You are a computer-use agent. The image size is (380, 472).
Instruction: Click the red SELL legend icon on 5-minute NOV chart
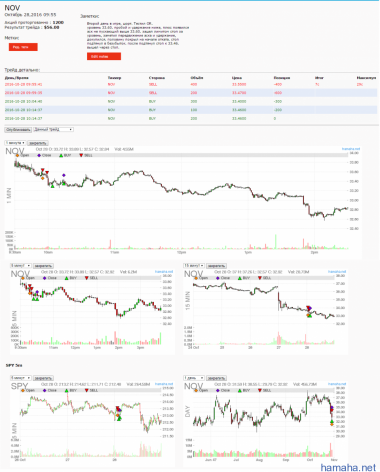tap(87, 278)
